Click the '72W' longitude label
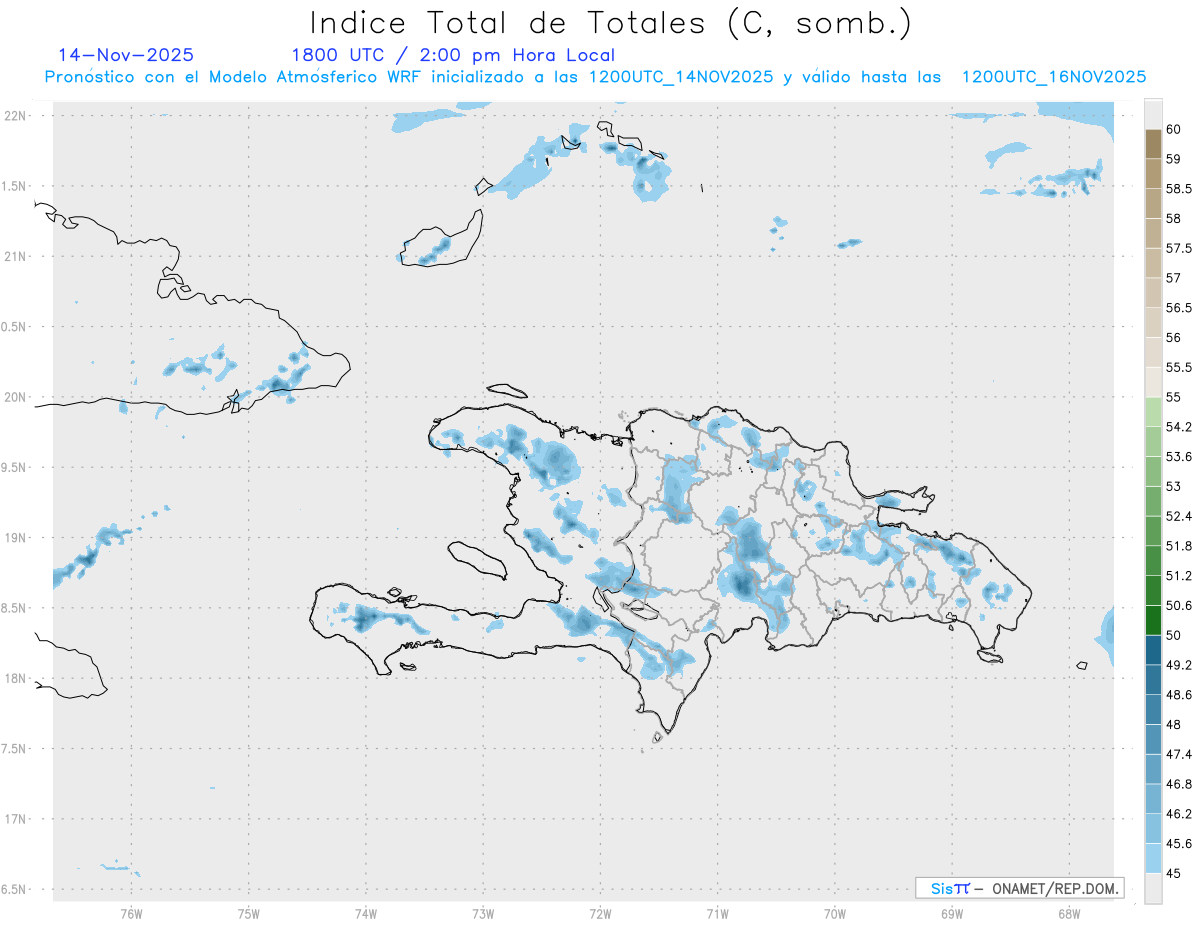This screenshot has height=927, width=1200. click(x=600, y=913)
